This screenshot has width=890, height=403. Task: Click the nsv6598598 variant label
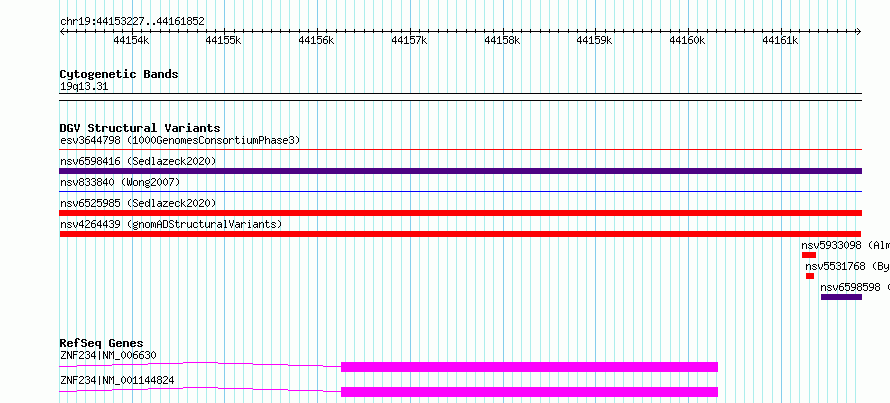(855, 287)
